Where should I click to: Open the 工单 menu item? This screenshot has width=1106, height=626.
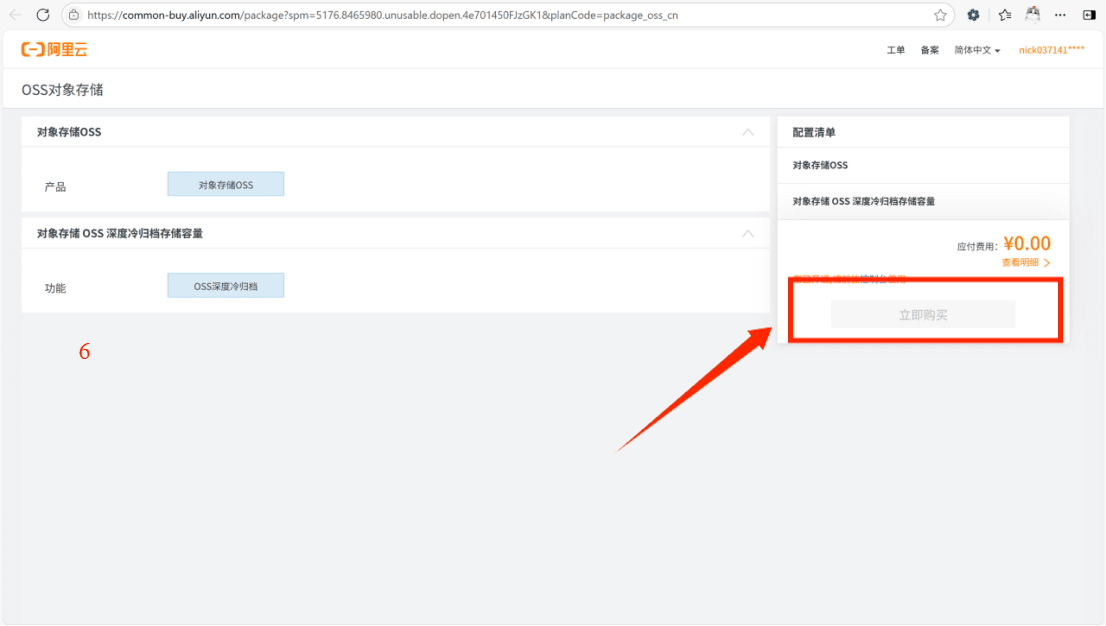(896, 49)
